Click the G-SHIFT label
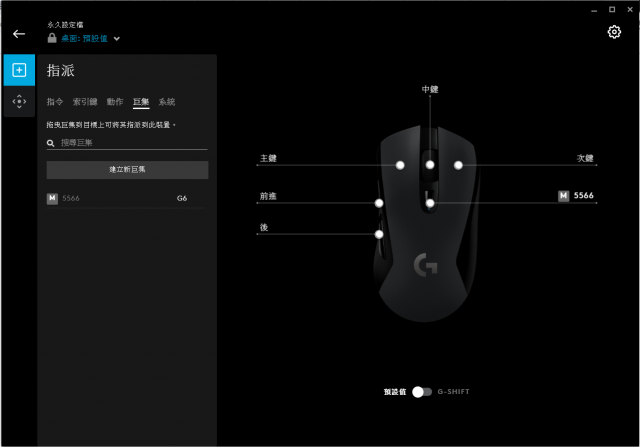640x447 pixels. click(453, 392)
